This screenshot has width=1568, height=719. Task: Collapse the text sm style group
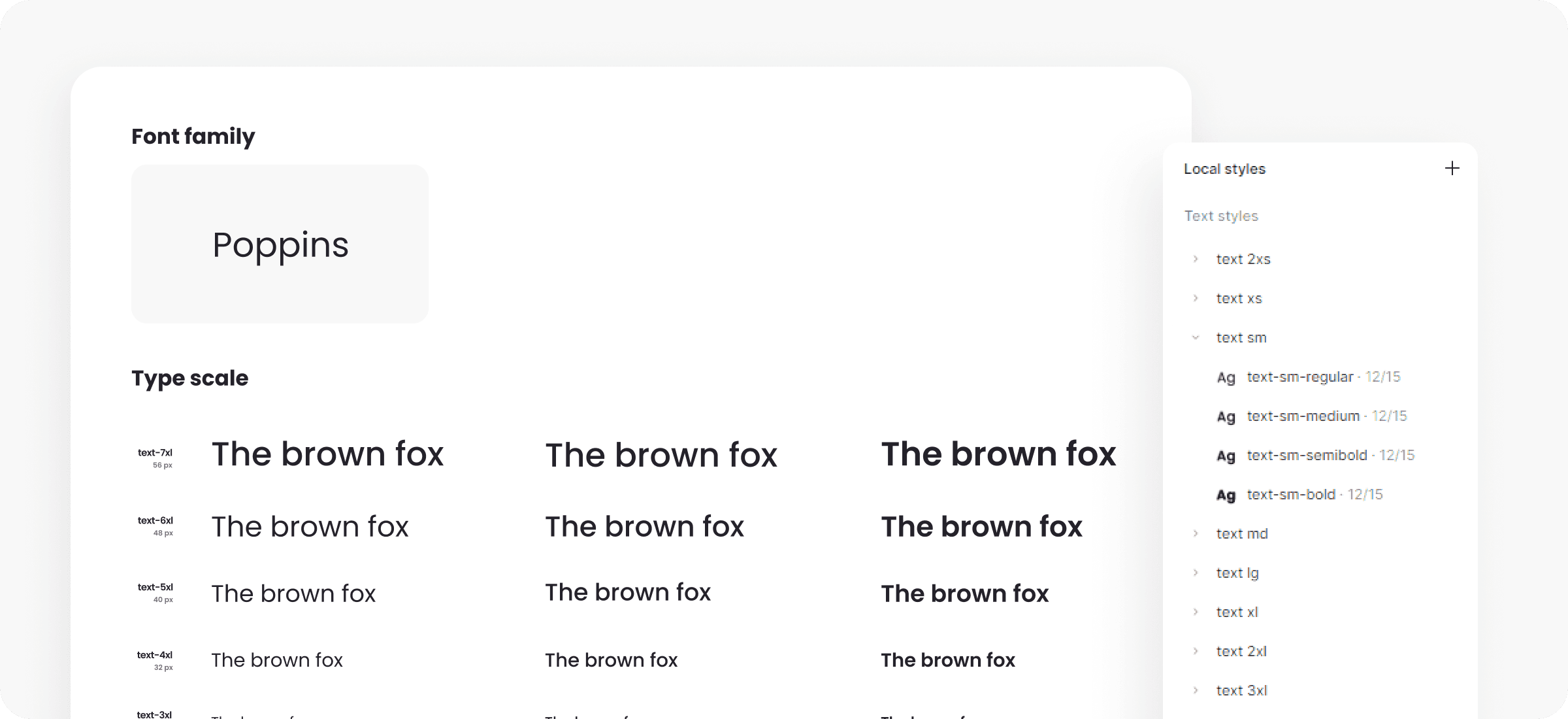(1196, 337)
